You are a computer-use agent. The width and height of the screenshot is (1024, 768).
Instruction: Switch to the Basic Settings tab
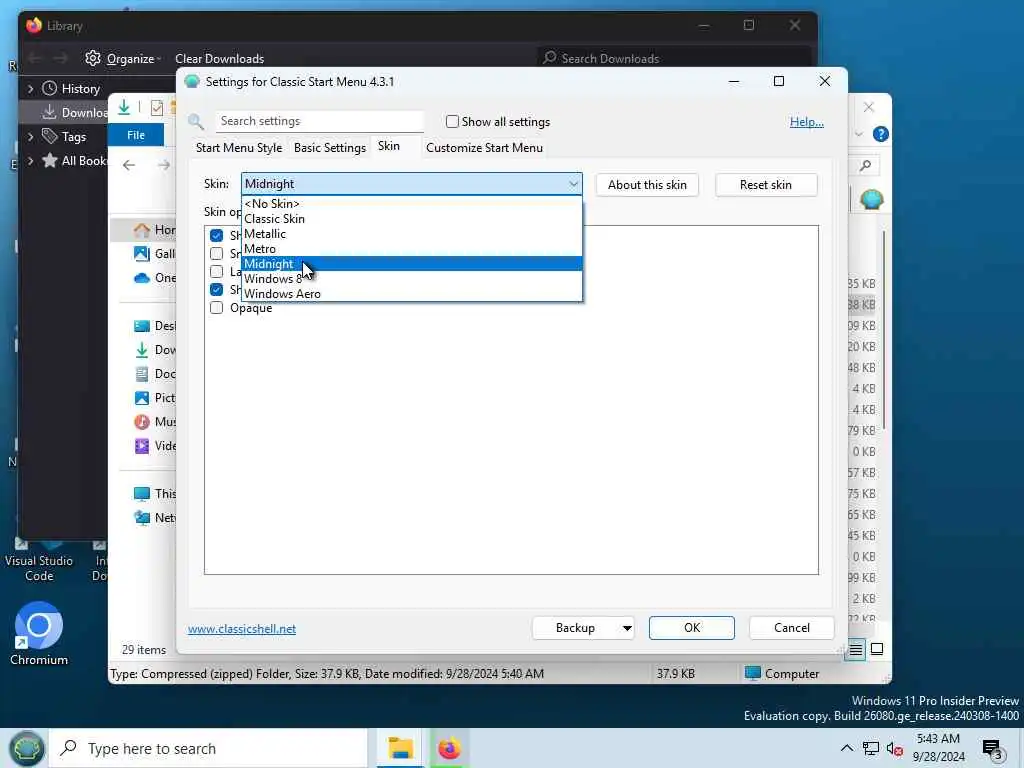pyautogui.click(x=330, y=148)
